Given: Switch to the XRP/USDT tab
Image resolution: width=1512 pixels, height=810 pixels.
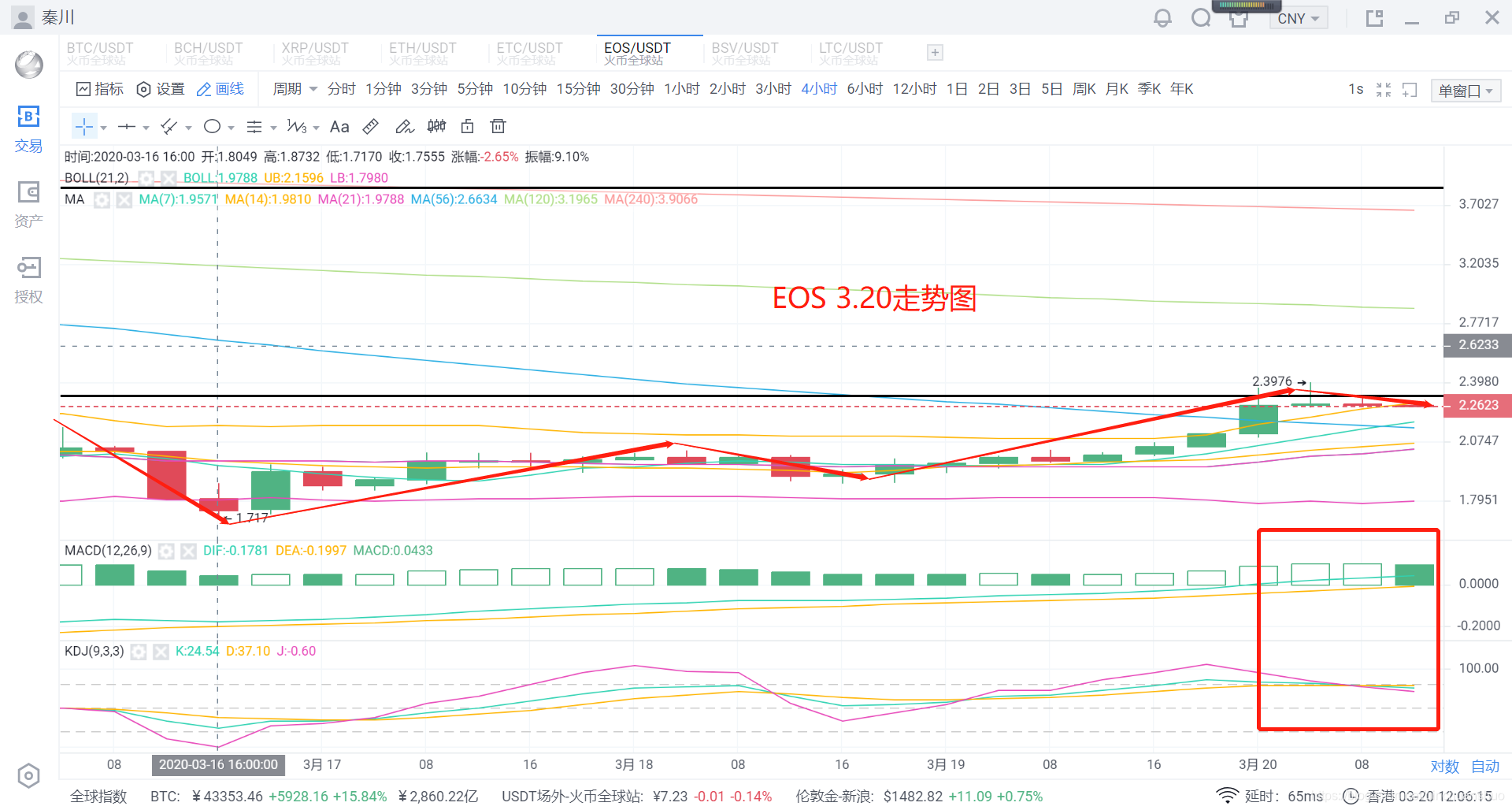Looking at the screenshot, I should (x=315, y=53).
